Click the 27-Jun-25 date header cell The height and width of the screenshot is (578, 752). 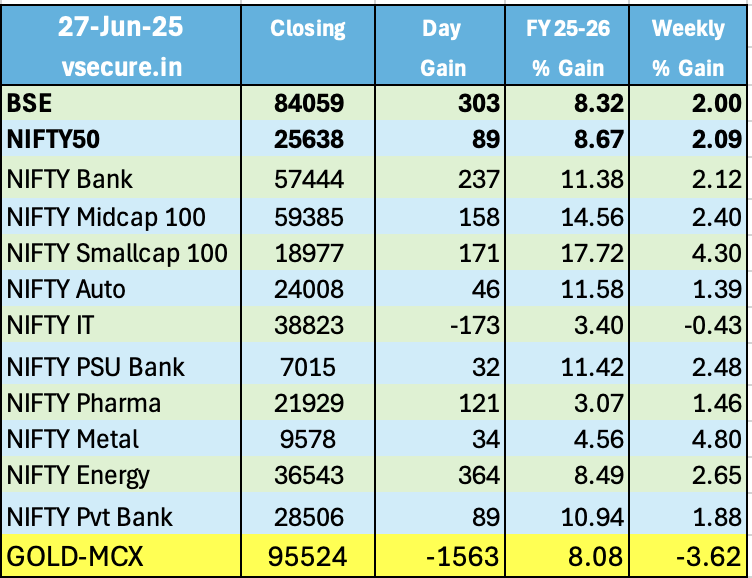click(120, 27)
